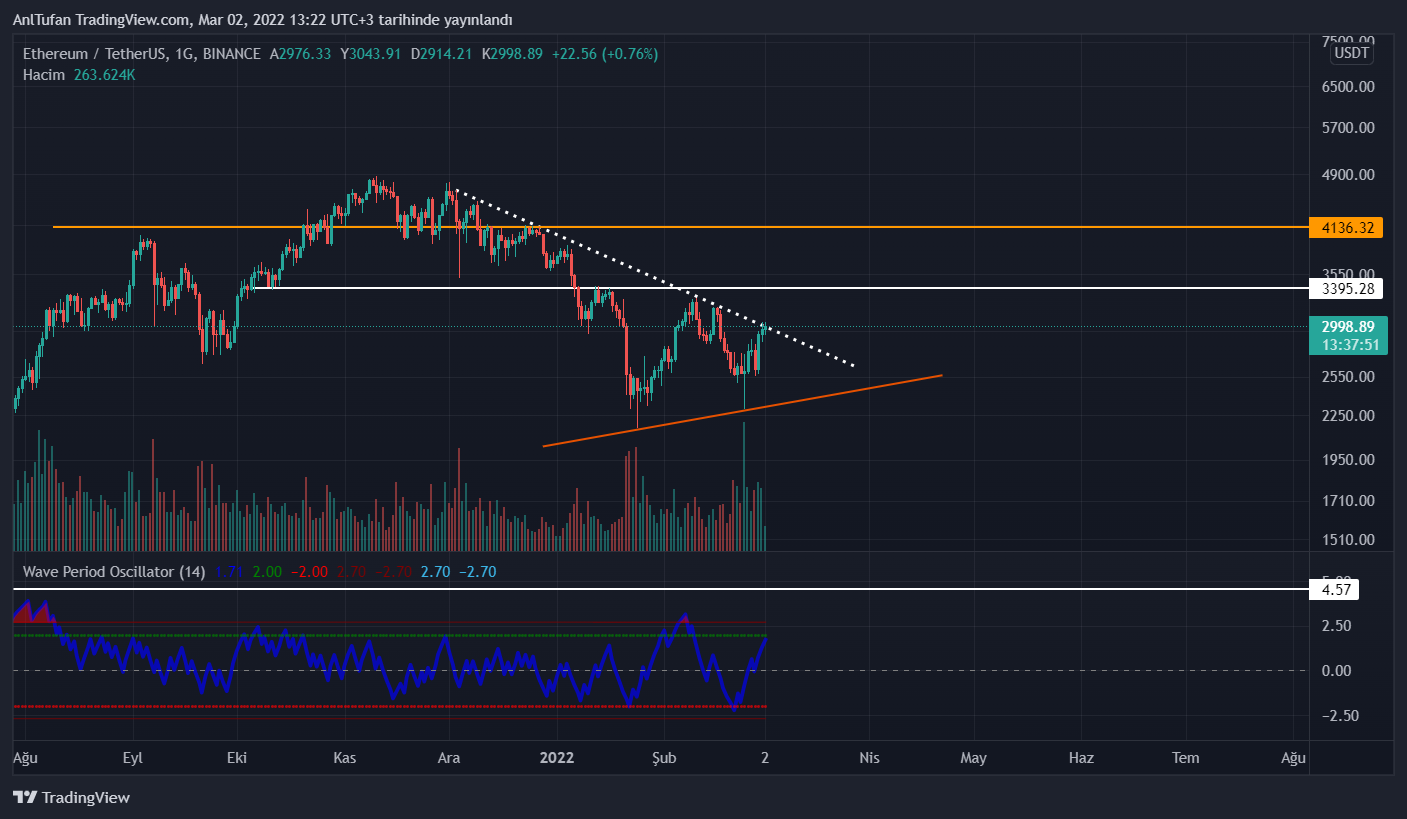Click the 2022 label on time axis

[x=556, y=758]
